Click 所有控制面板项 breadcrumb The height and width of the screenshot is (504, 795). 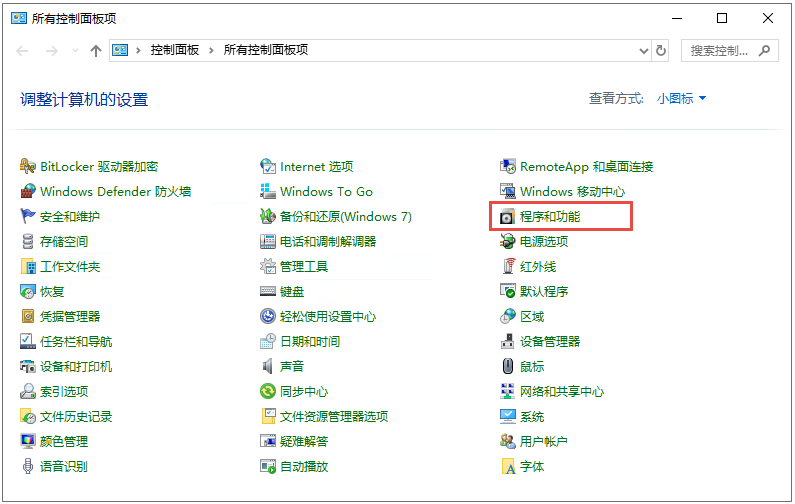click(266, 50)
